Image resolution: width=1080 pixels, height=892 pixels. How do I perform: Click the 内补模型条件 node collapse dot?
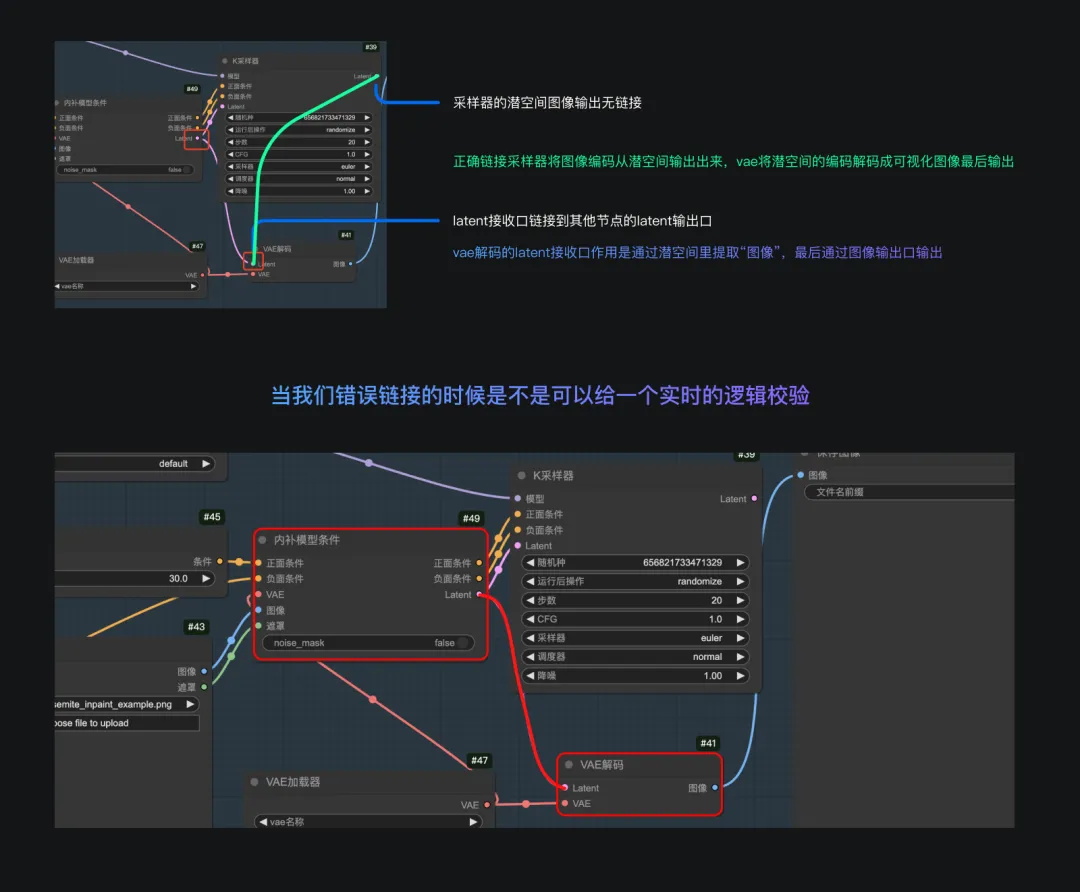(x=262, y=540)
